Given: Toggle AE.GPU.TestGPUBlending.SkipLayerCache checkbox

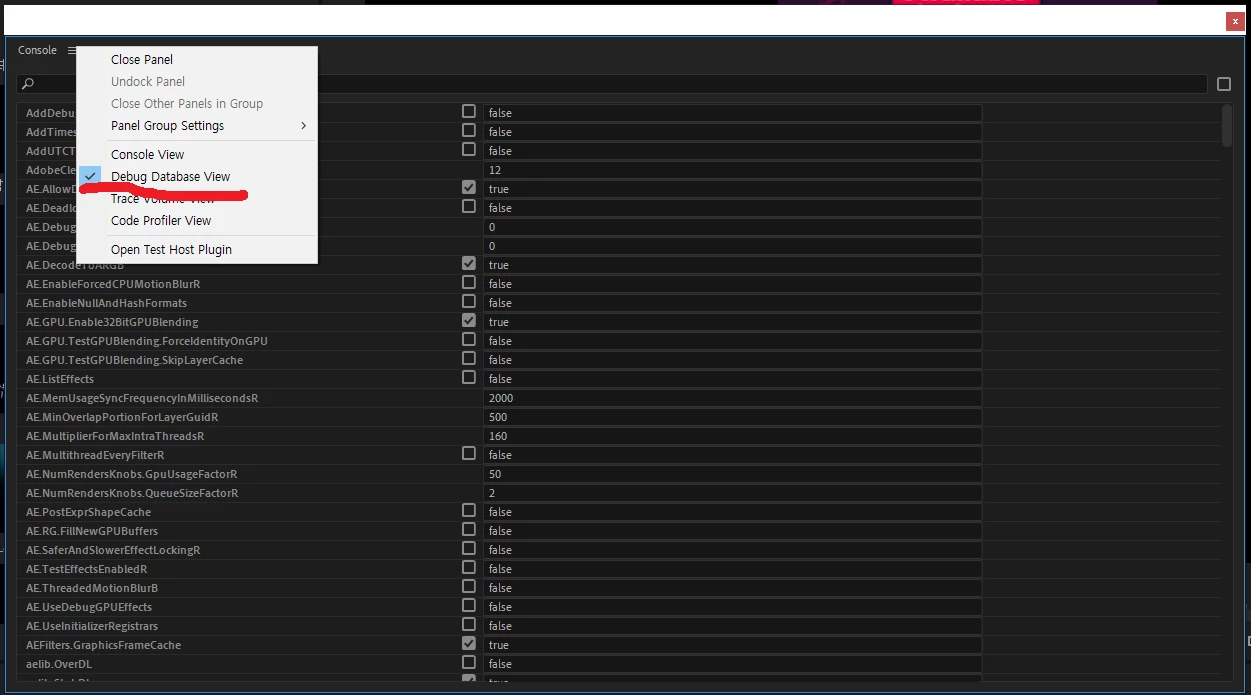Looking at the screenshot, I should tap(469, 358).
